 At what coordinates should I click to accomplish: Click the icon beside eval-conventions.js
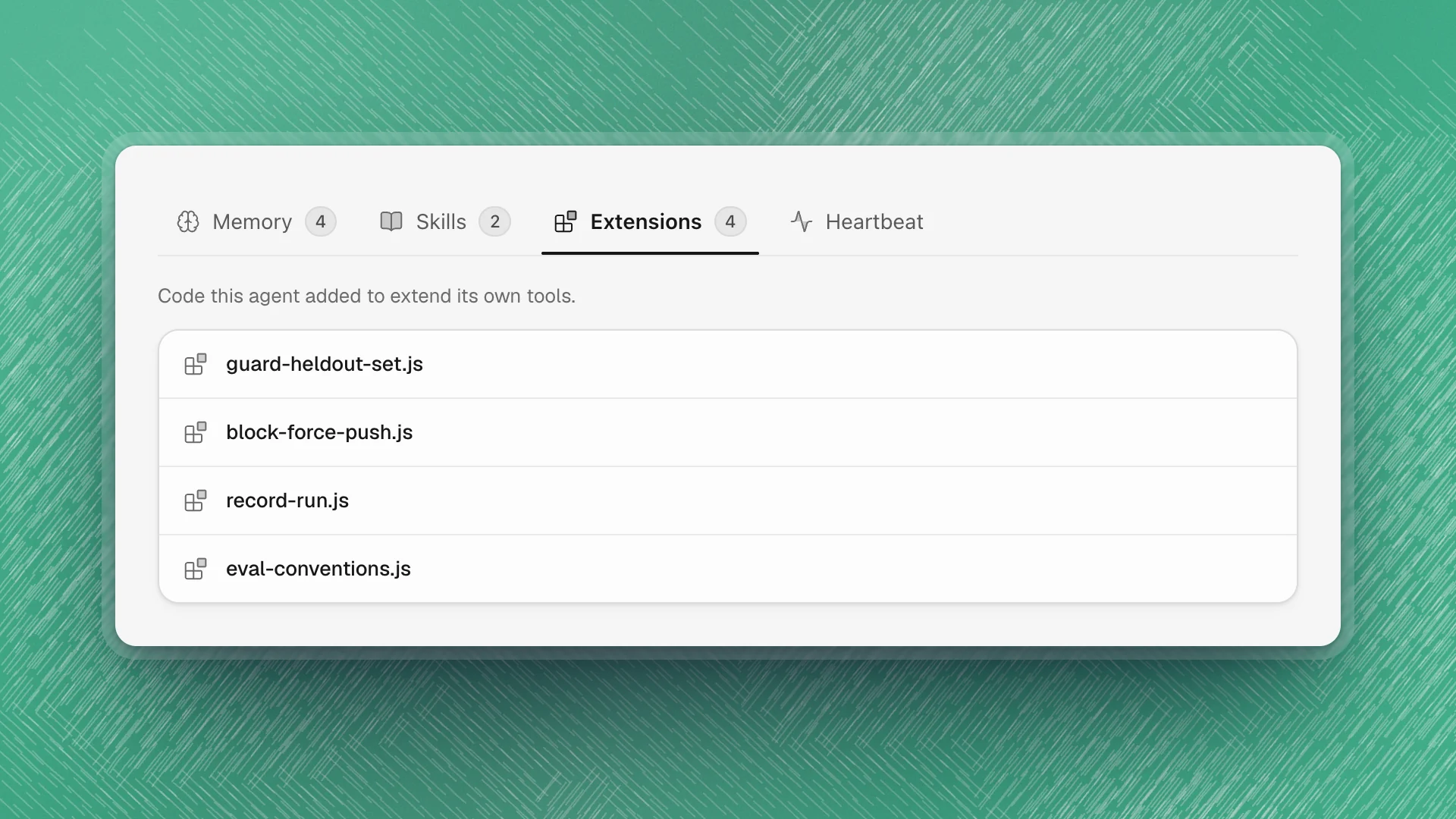pos(196,569)
